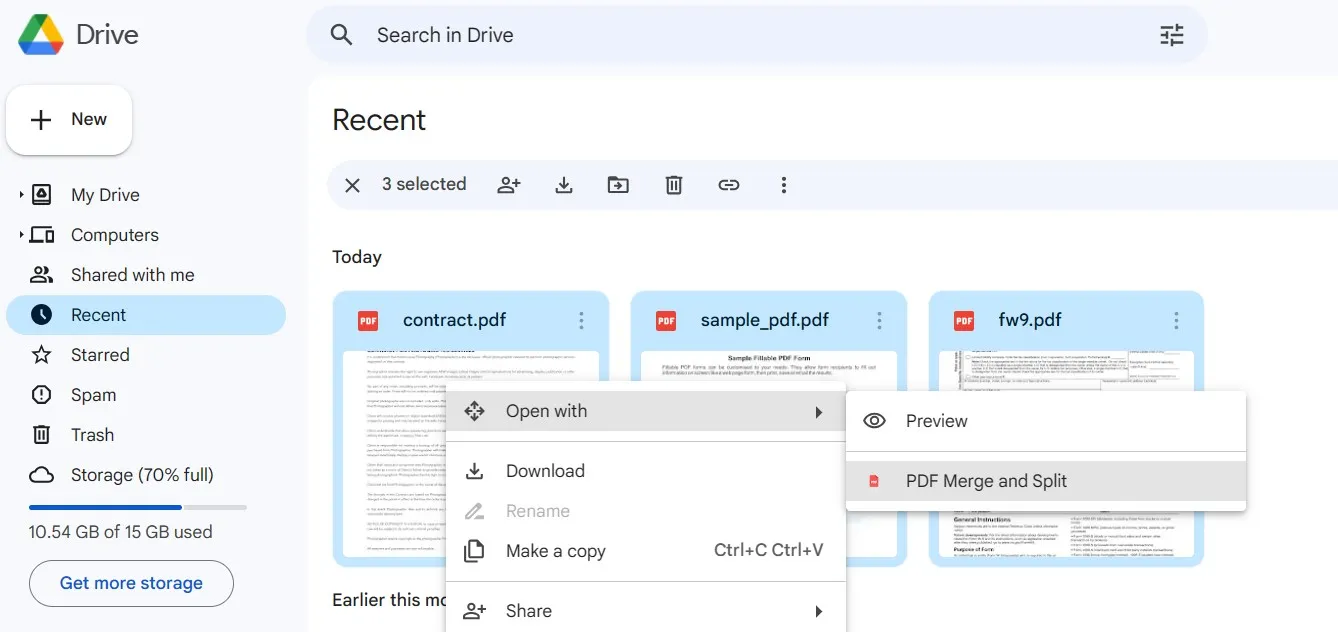Click the New button
Image resolution: width=1338 pixels, height=632 pixels.
point(69,120)
